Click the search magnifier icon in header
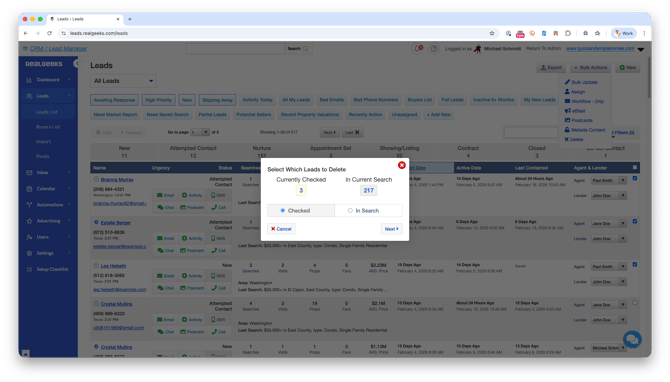This screenshot has width=670, height=382. tap(306, 49)
